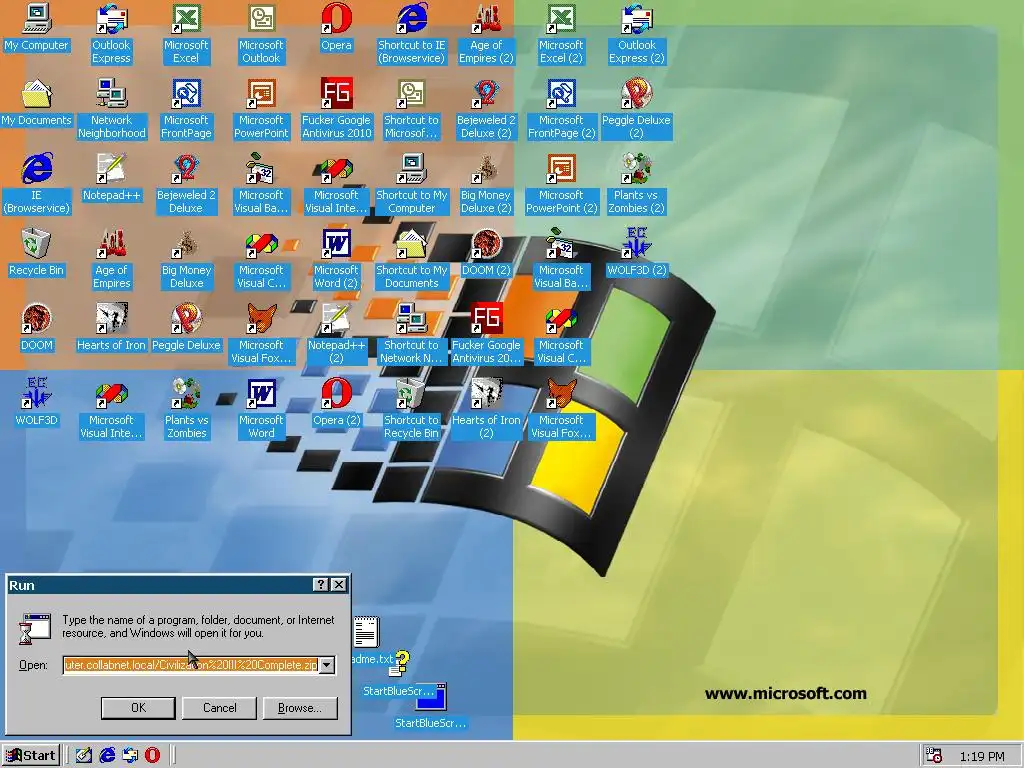Select the Outlook Express (2) shortcut
The height and width of the screenshot is (768, 1024).
point(637,34)
